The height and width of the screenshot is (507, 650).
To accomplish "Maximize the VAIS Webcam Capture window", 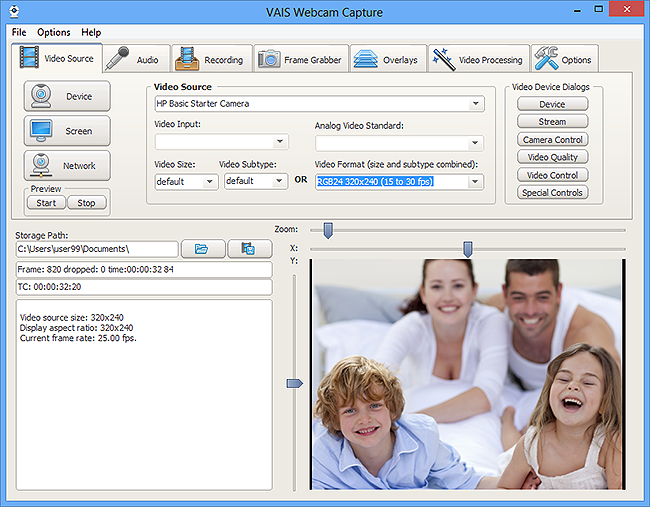I will 599,9.
